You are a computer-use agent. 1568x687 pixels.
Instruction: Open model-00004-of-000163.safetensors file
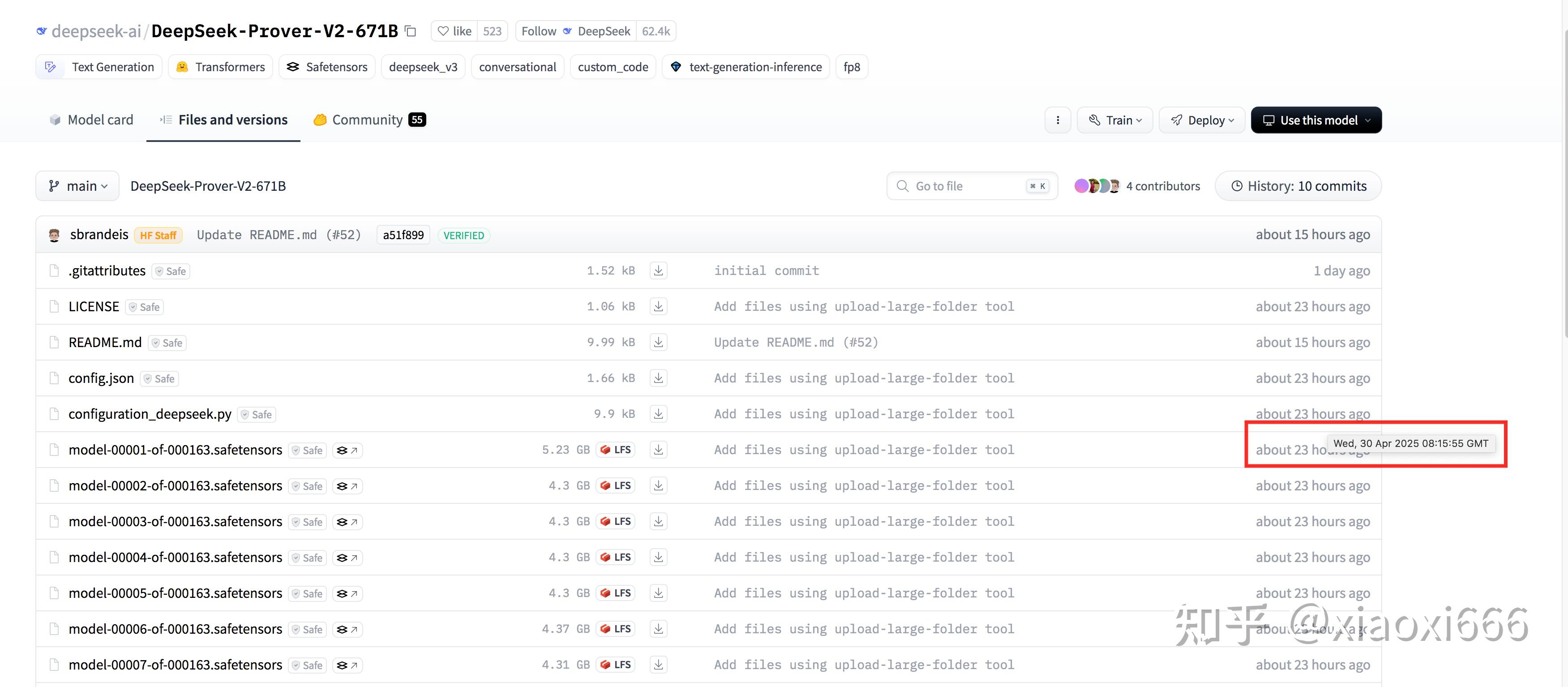(x=176, y=558)
